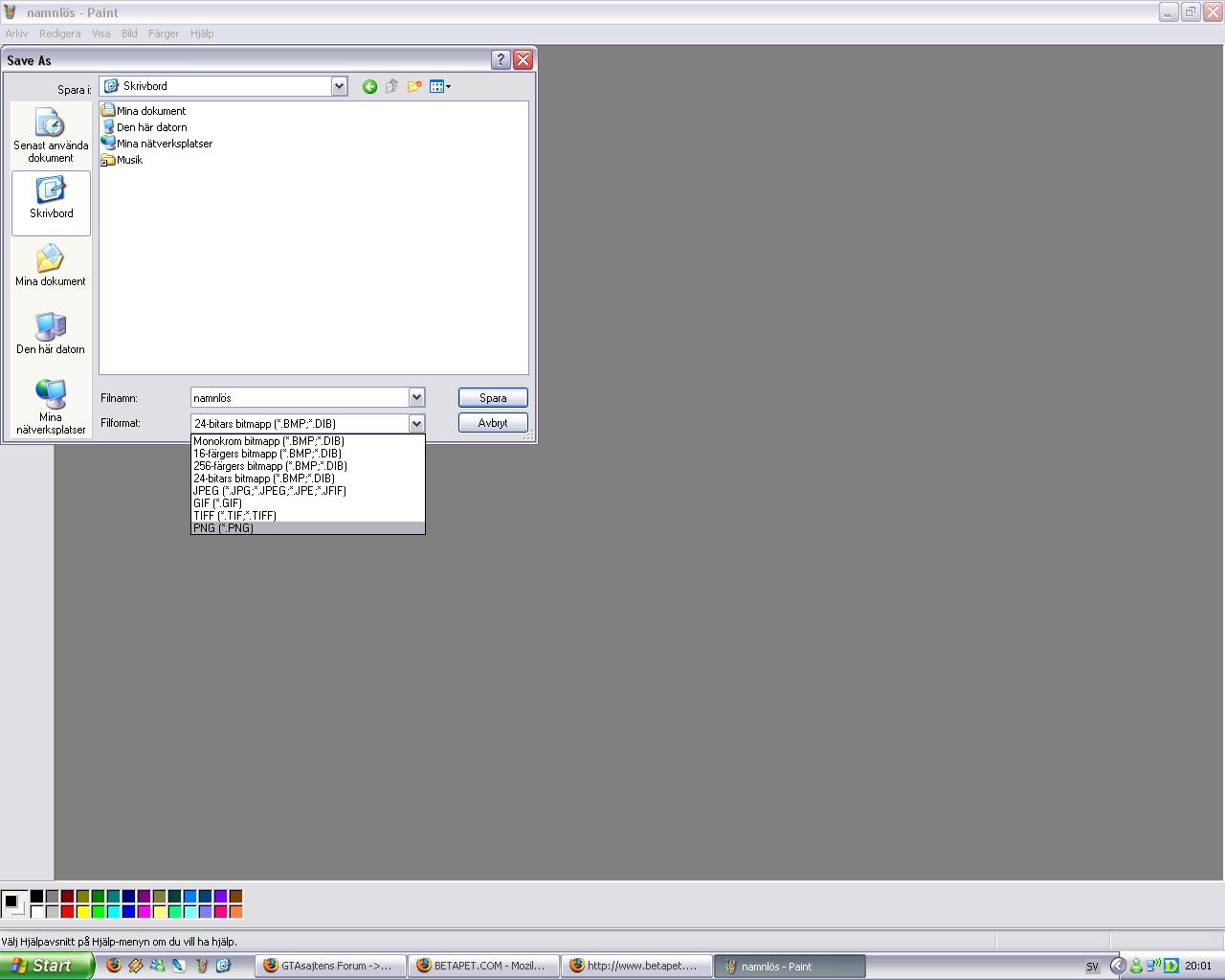Screen dimensions: 1225x980
Task: Click the Filnamn text field
Action: (x=300, y=397)
